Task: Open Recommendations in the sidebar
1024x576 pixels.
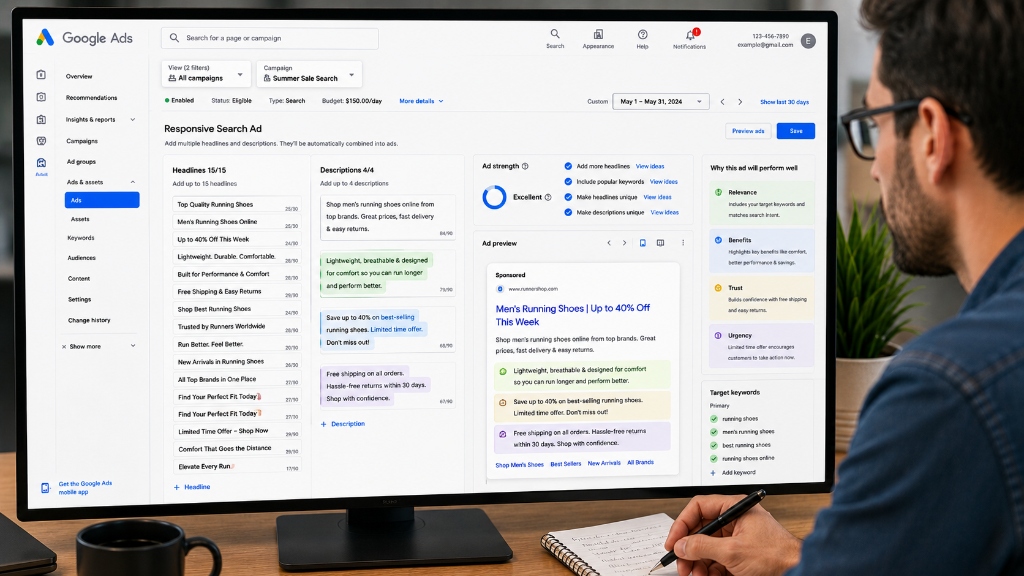Action: 91,98
